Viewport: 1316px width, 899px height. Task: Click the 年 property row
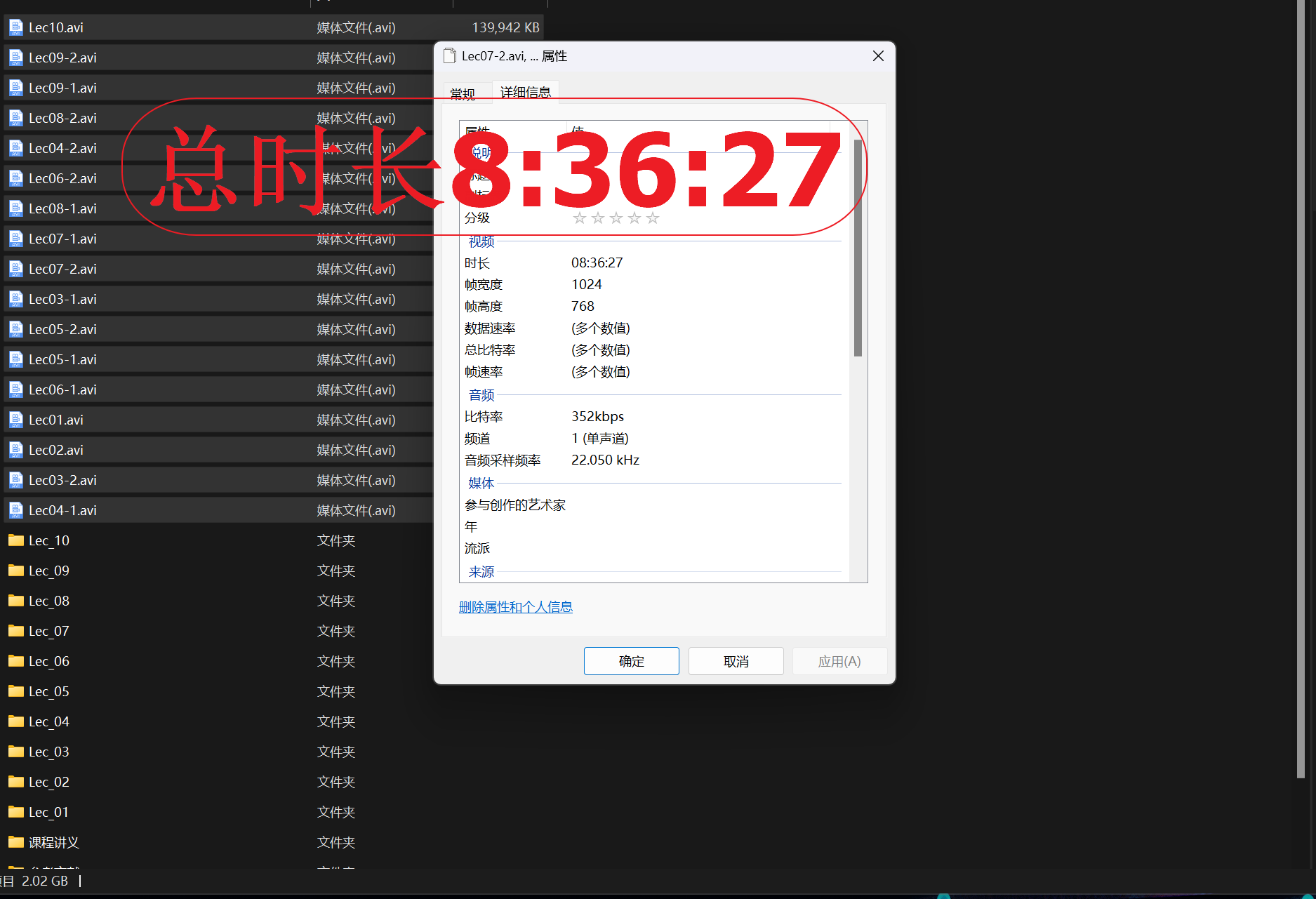pos(653,527)
